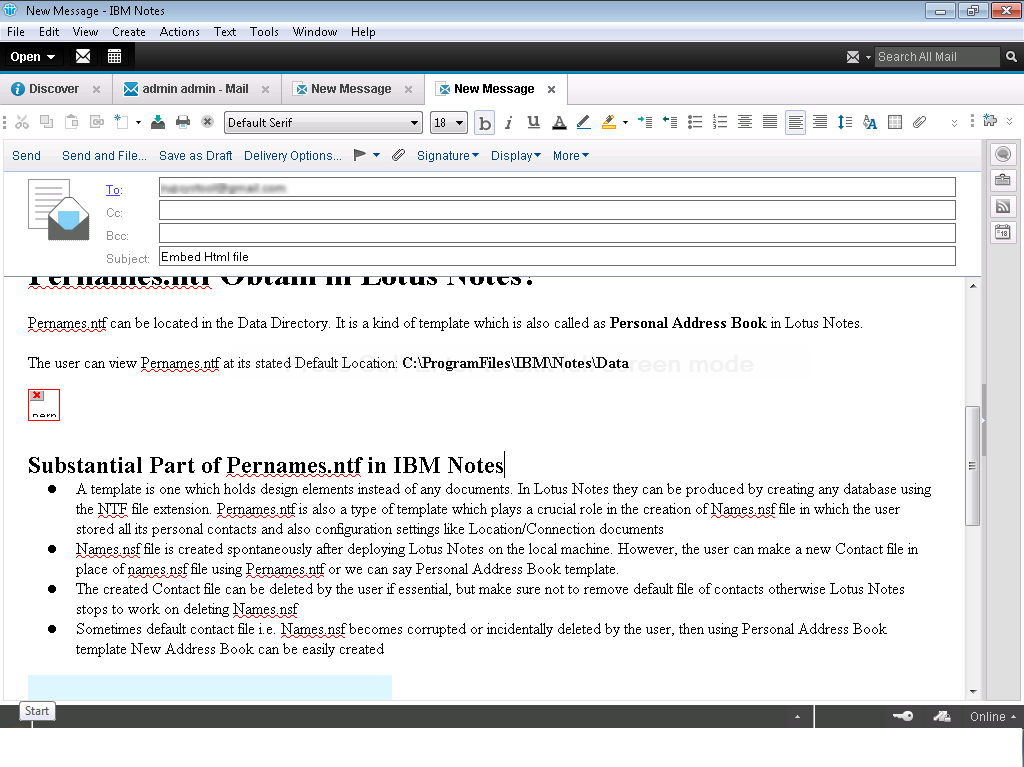Click the Open button menu
The height and width of the screenshot is (767, 1024).
click(32, 57)
